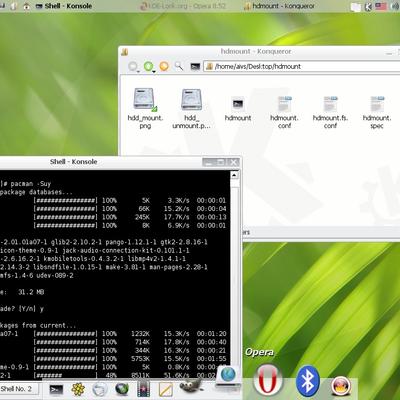Launch the round red-orange dock icon
The height and width of the screenshot is (400, 400).
pos(341,387)
